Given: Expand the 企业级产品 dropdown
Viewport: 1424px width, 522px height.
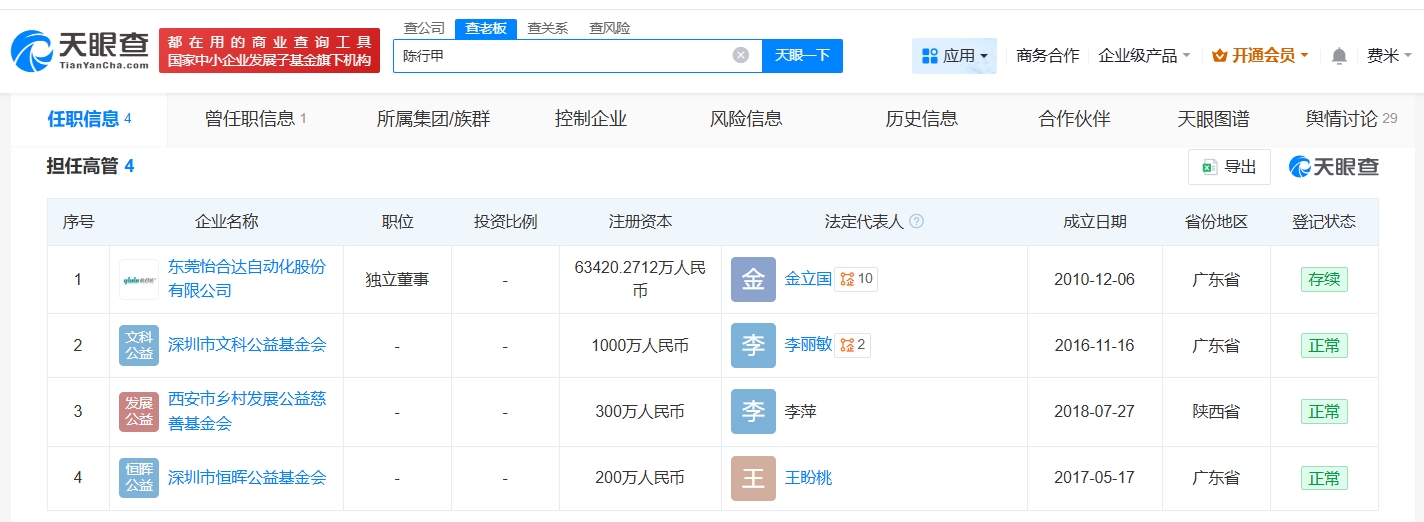Looking at the screenshot, I should point(1144,56).
